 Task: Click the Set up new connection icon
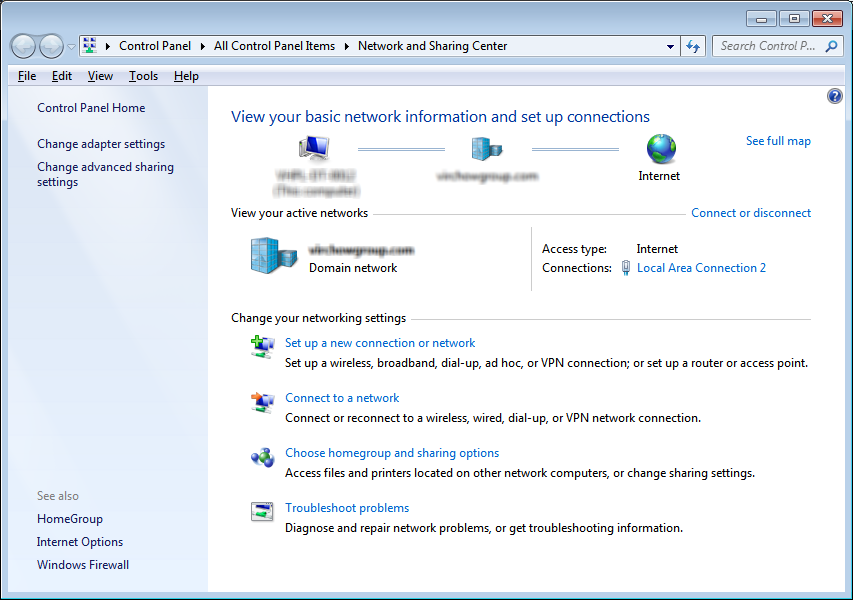pos(262,347)
